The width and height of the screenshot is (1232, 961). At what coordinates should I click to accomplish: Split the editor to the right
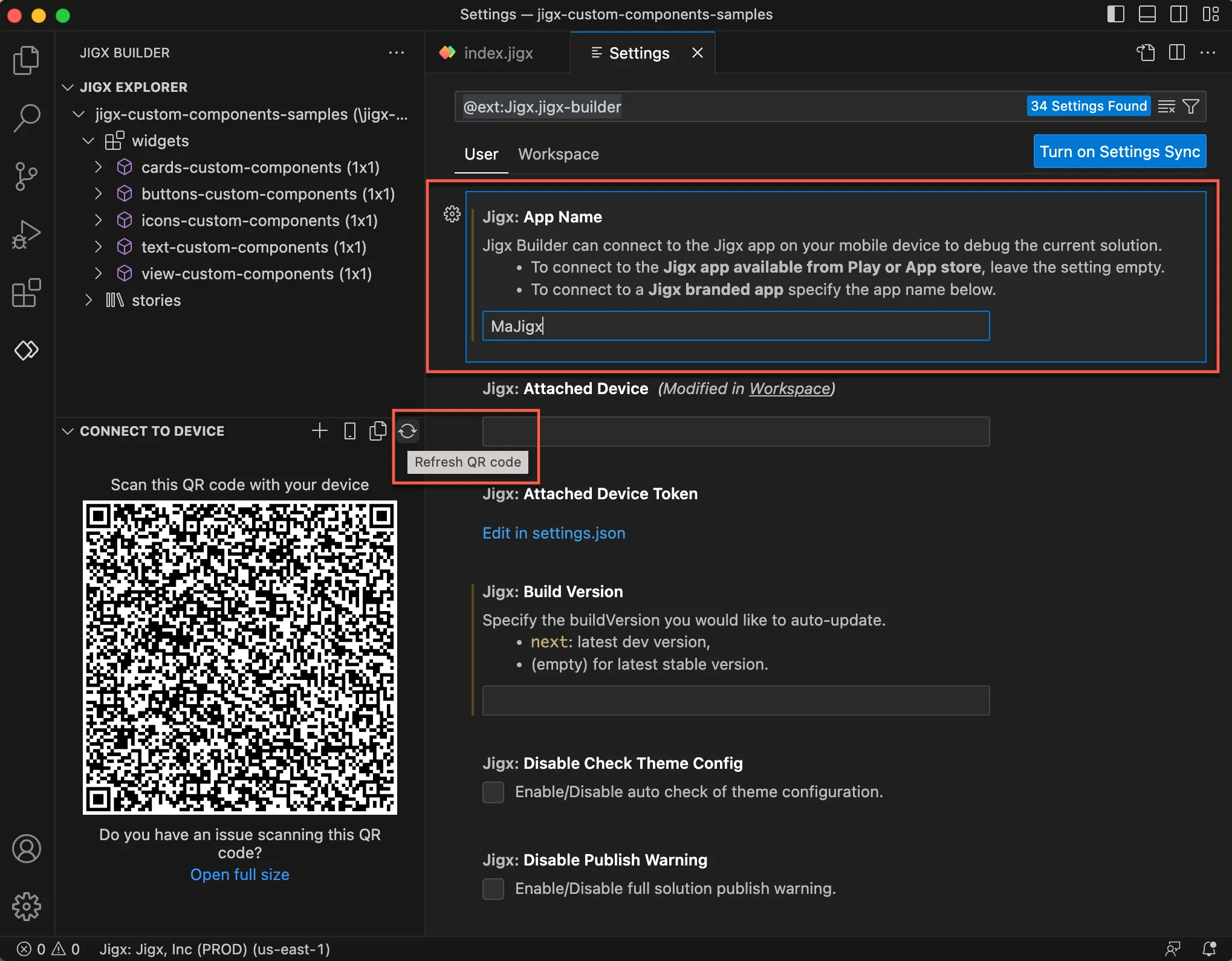1176,53
